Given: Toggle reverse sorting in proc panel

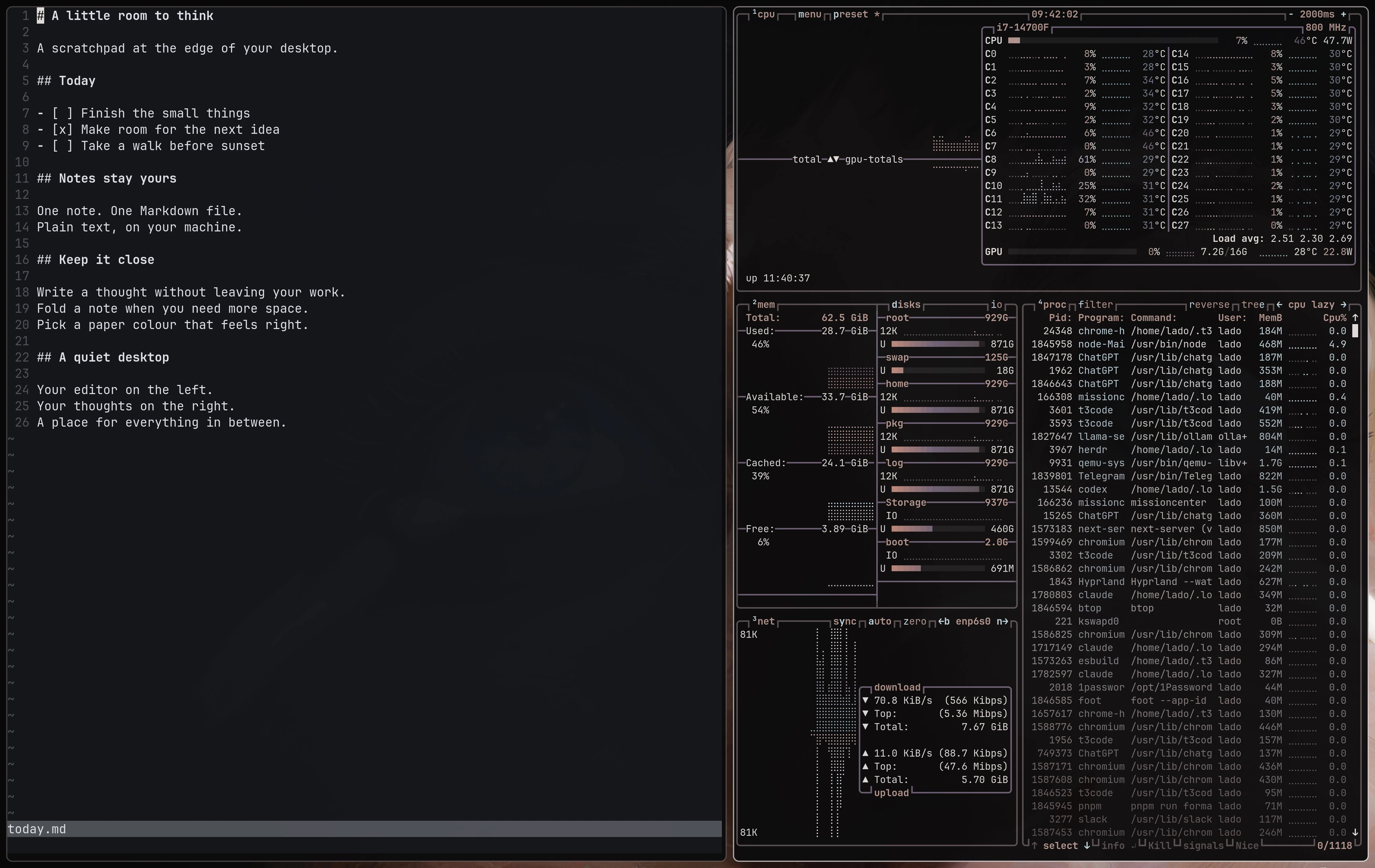Looking at the screenshot, I should (1209, 304).
